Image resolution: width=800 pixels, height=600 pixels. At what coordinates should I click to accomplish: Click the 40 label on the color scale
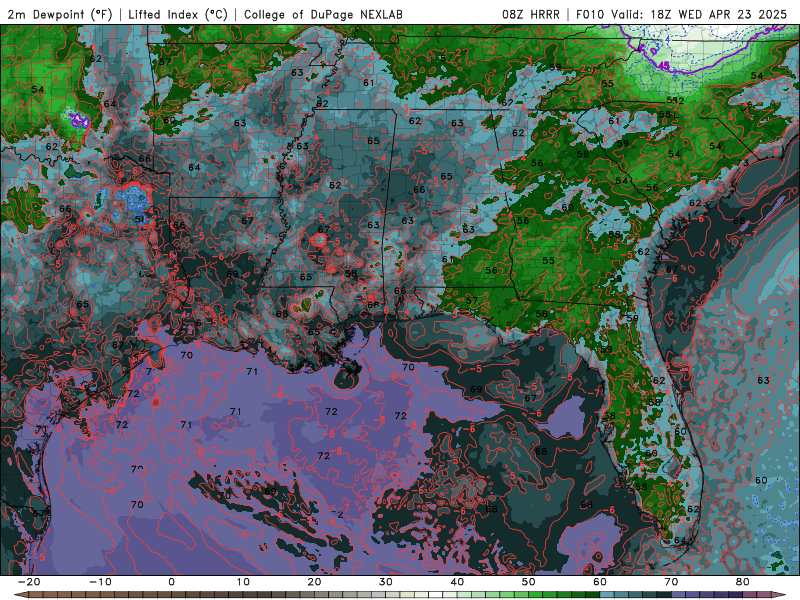click(457, 582)
